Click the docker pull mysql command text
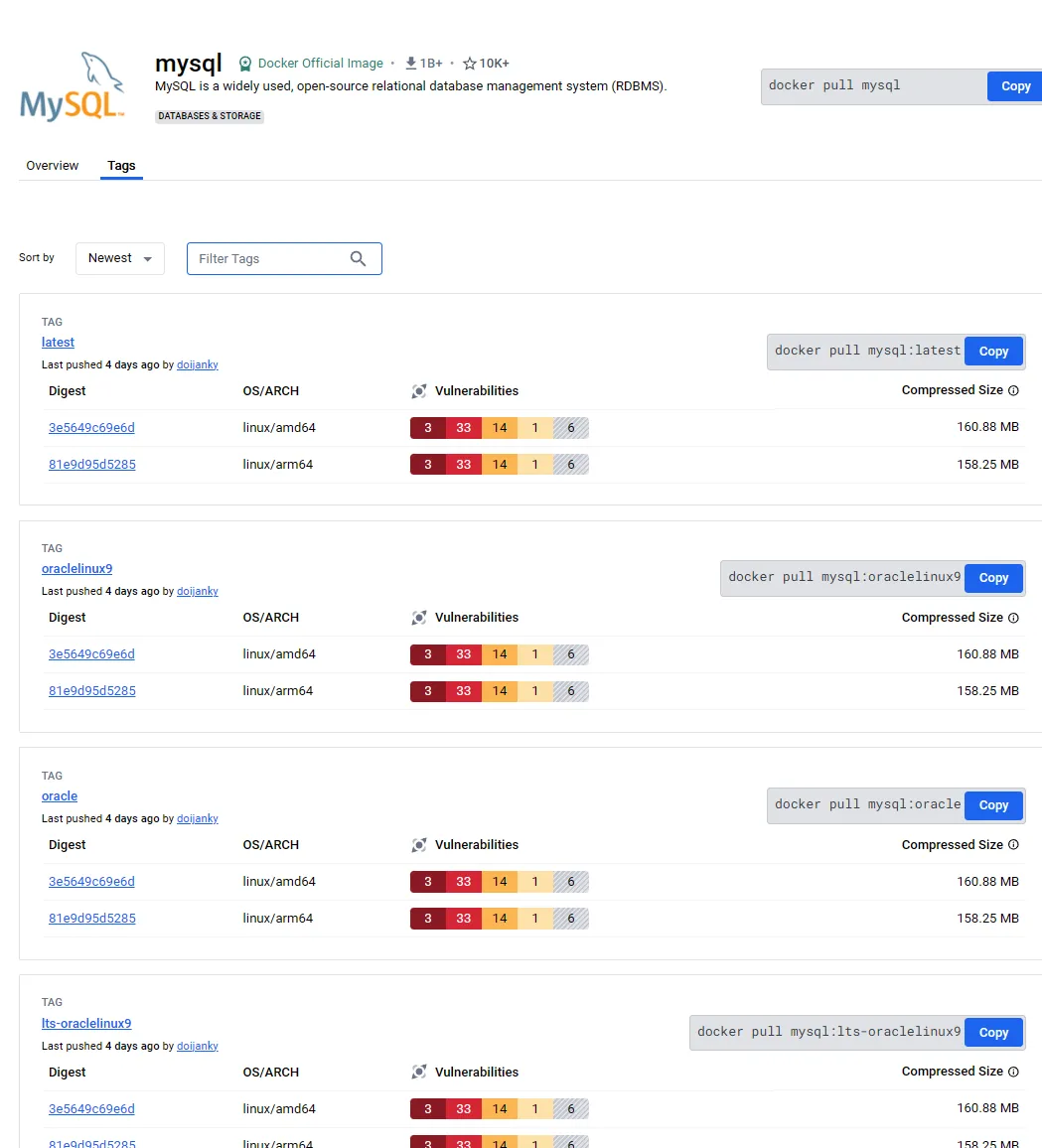Viewport: 1042px width, 1148px height. point(834,85)
